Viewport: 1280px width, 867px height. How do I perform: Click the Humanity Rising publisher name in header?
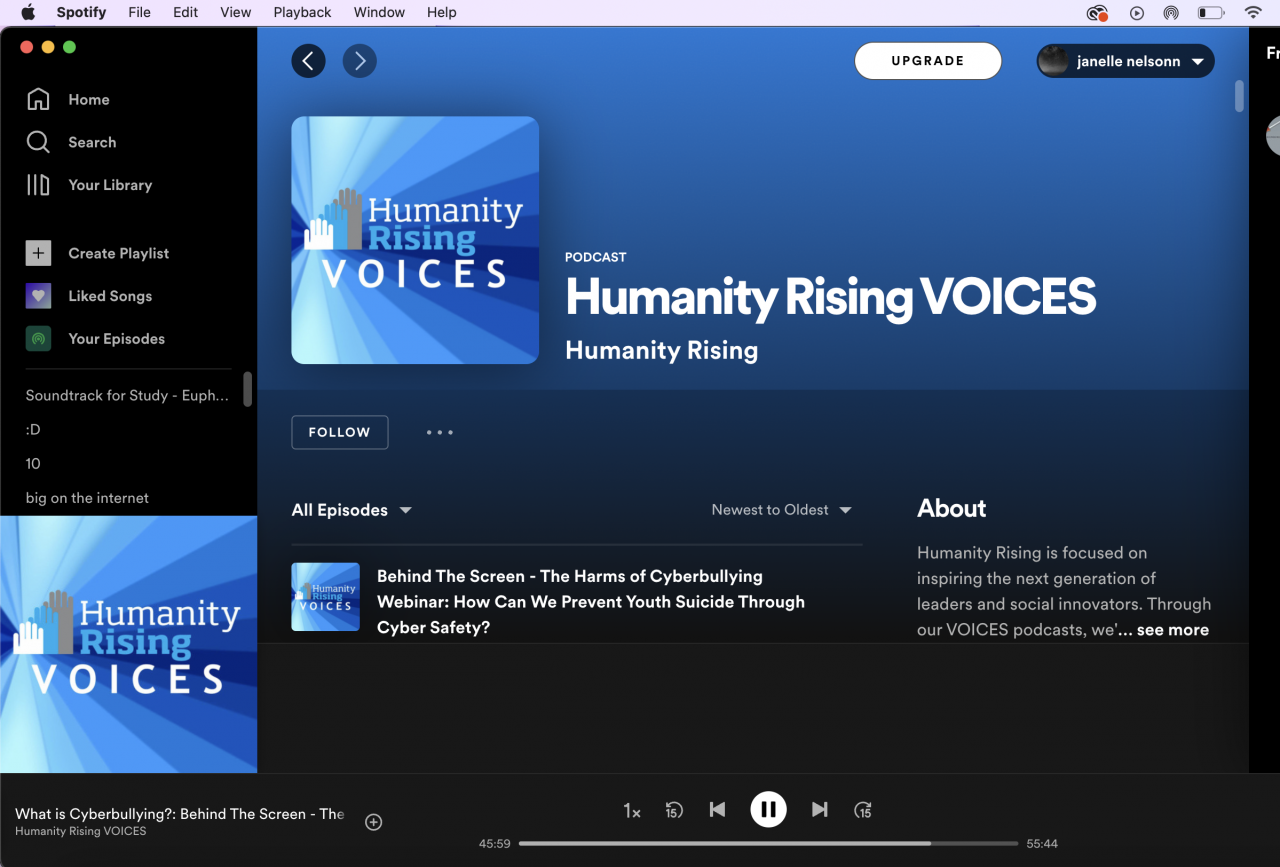pyautogui.click(x=662, y=351)
